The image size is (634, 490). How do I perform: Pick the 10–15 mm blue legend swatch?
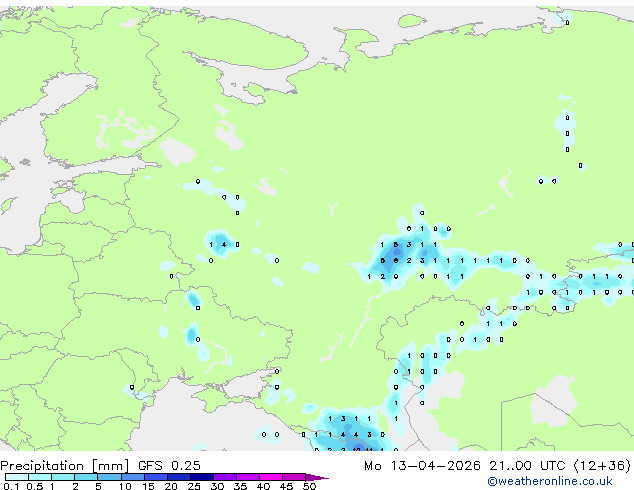coord(136,478)
